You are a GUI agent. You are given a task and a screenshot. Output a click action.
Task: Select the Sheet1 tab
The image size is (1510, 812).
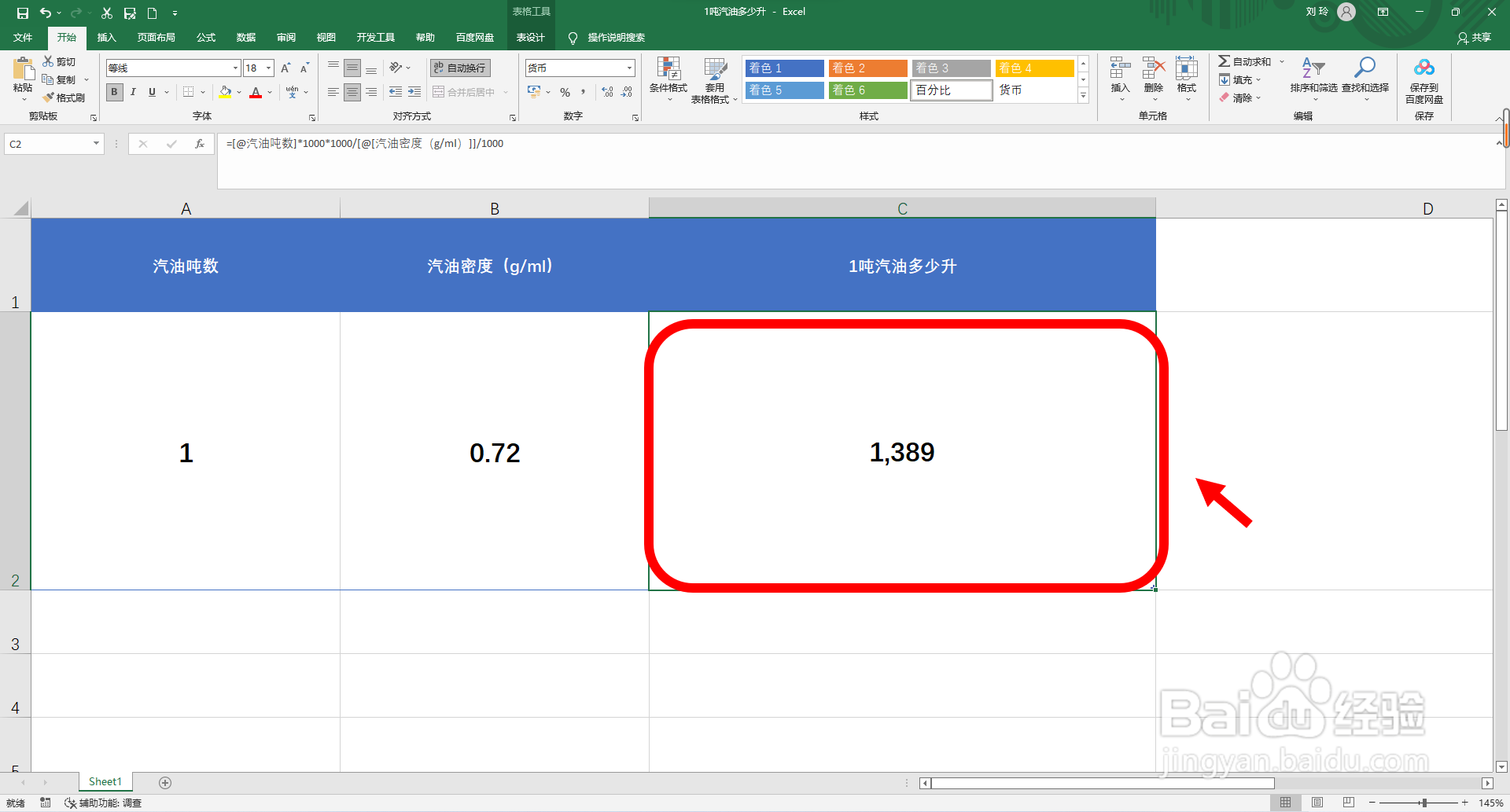pyautogui.click(x=105, y=781)
